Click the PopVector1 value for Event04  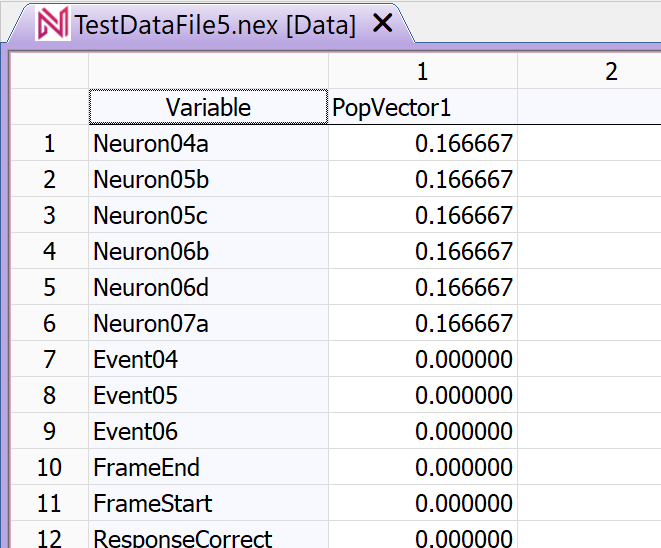pos(422,359)
